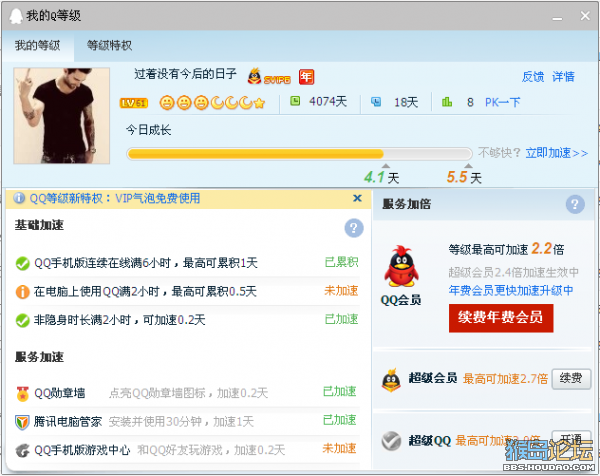The image size is (600, 476).
Task: Click the 已累积 status text
Action: point(341,262)
